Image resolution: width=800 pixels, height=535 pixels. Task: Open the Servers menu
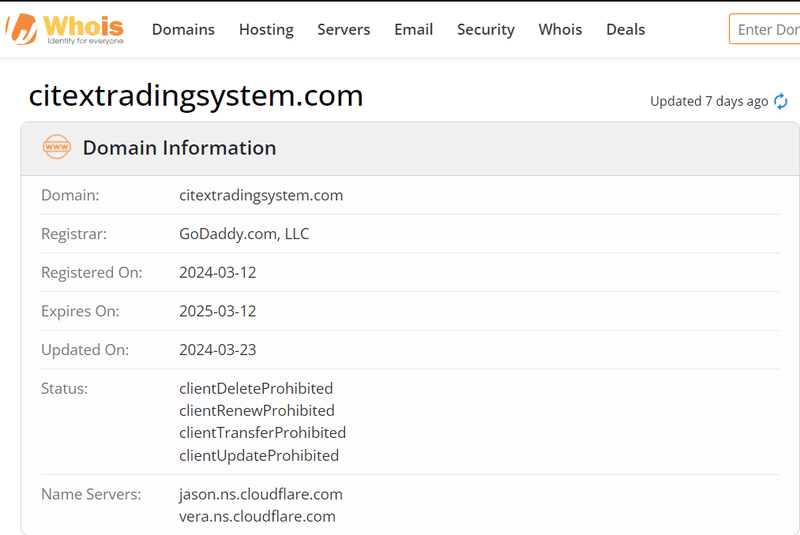[x=344, y=30]
